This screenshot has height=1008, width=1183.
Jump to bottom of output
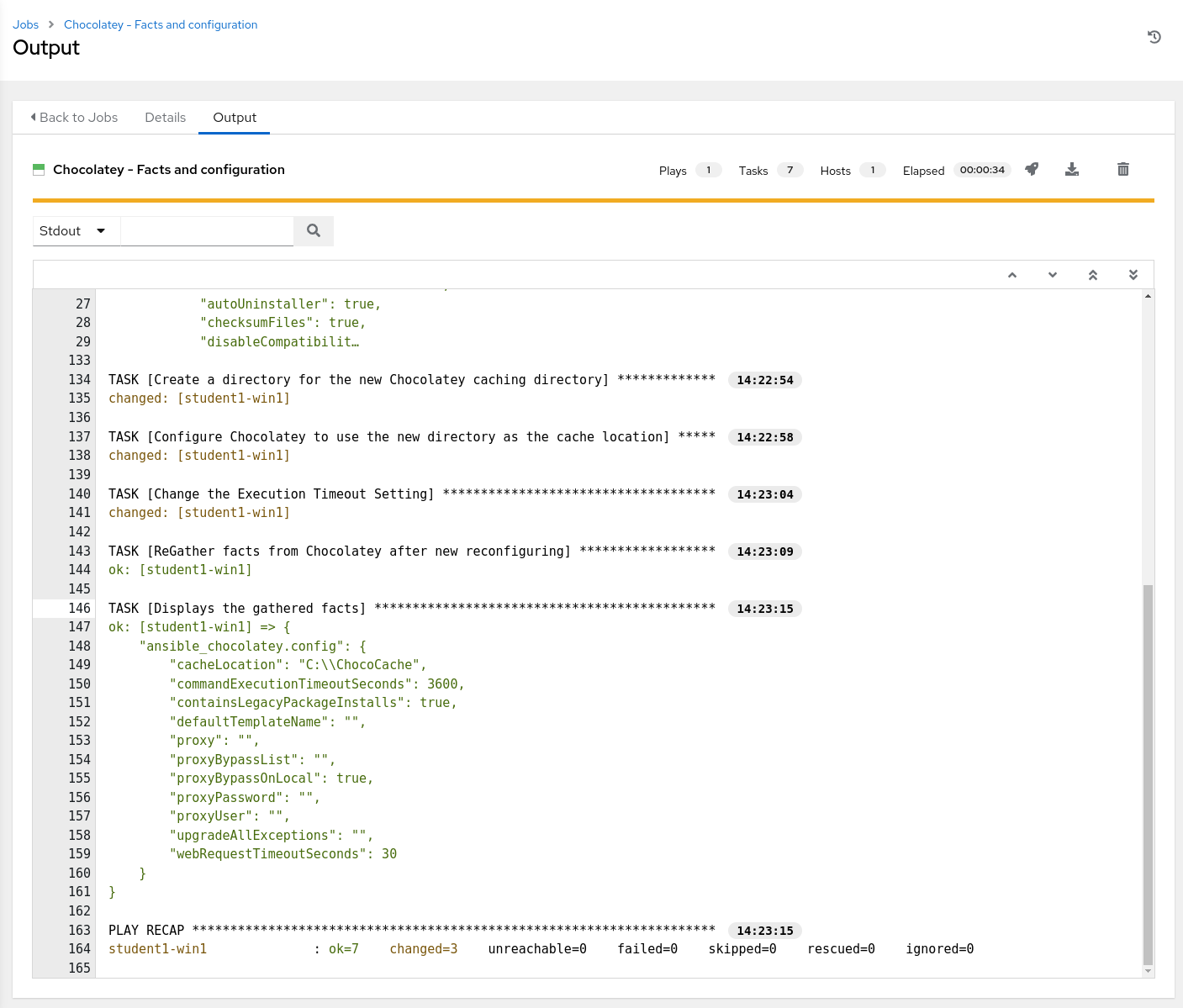coord(1133,275)
